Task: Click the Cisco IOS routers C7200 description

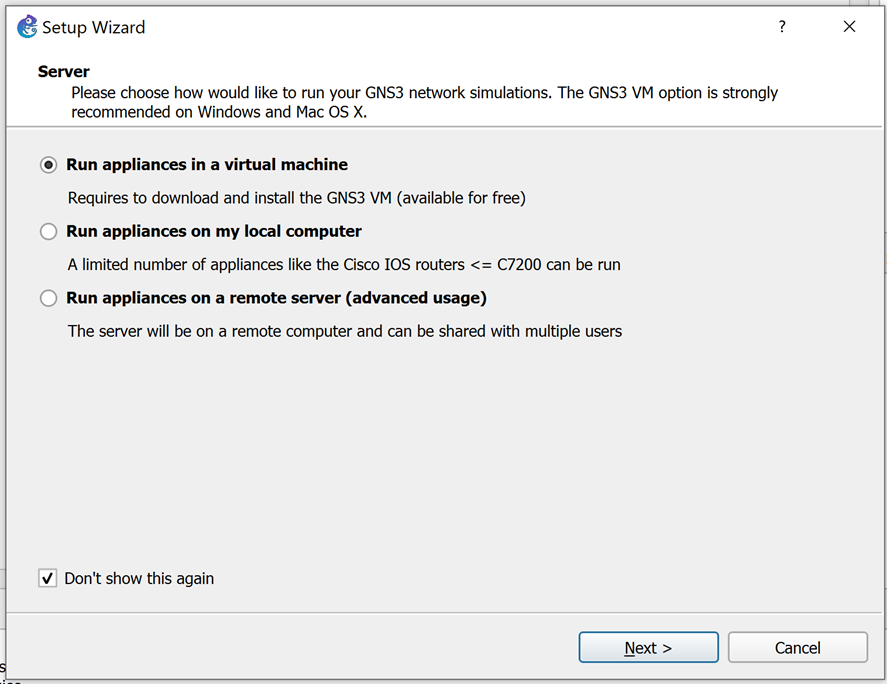Action: point(344,265)
